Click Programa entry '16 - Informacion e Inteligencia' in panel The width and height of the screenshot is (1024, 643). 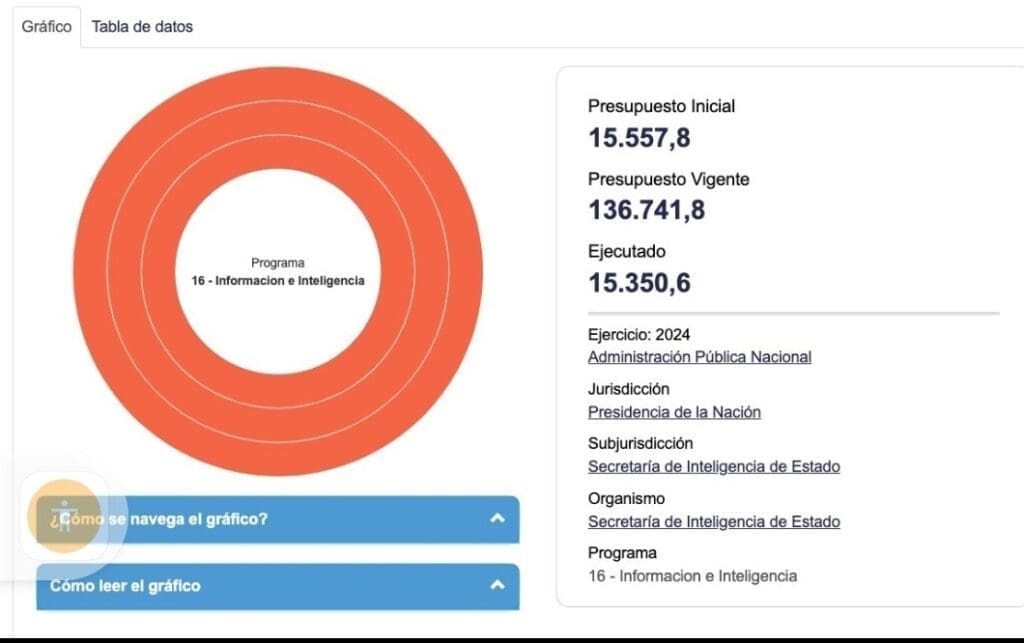692,576
